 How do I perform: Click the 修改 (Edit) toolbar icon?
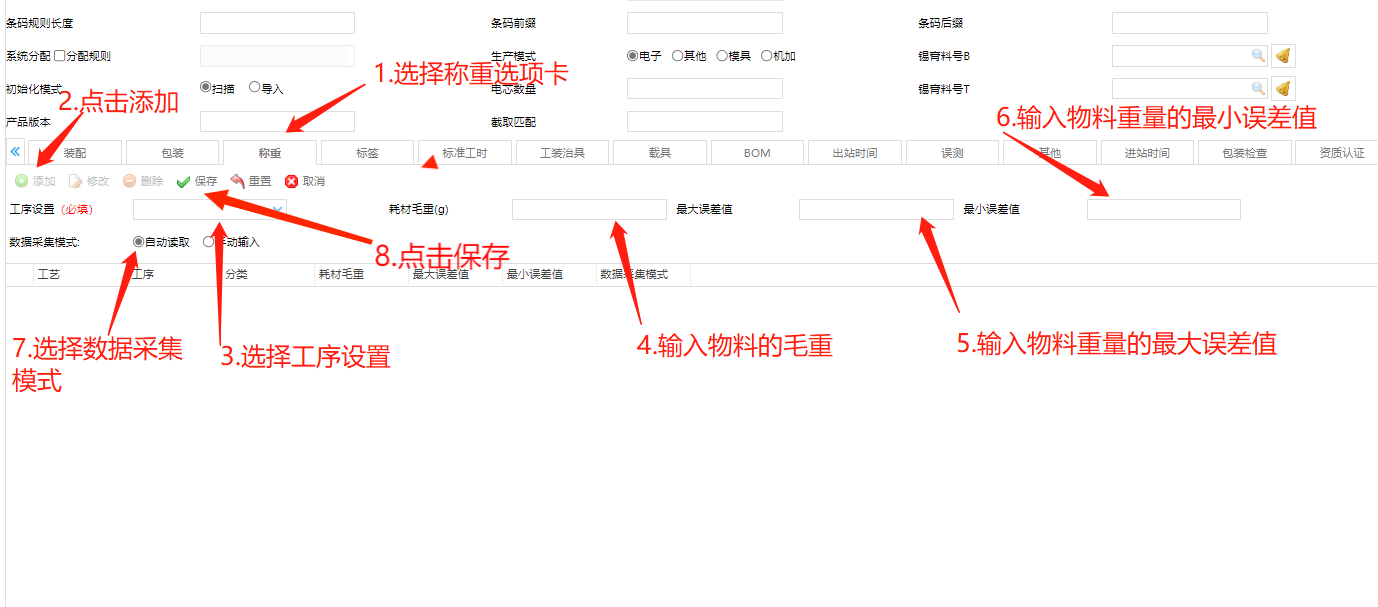(x=76, y=181)
